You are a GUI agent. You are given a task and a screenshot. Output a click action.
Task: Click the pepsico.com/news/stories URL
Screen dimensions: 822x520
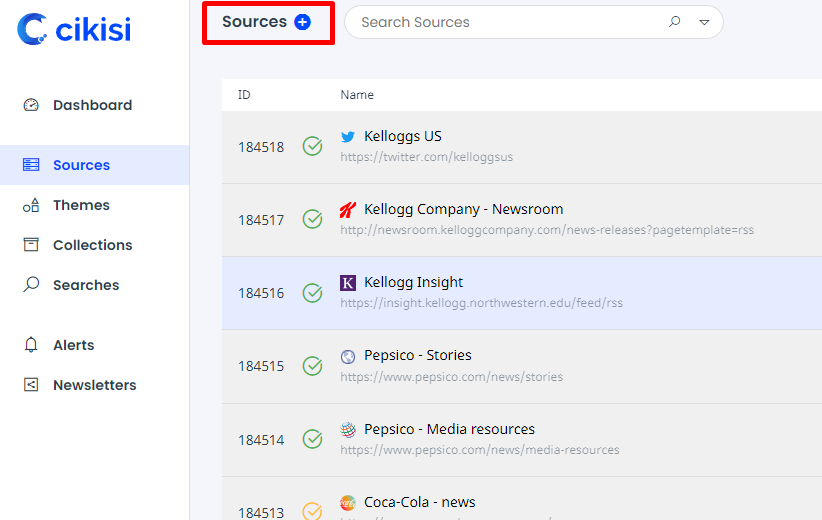tap(451, 376)
